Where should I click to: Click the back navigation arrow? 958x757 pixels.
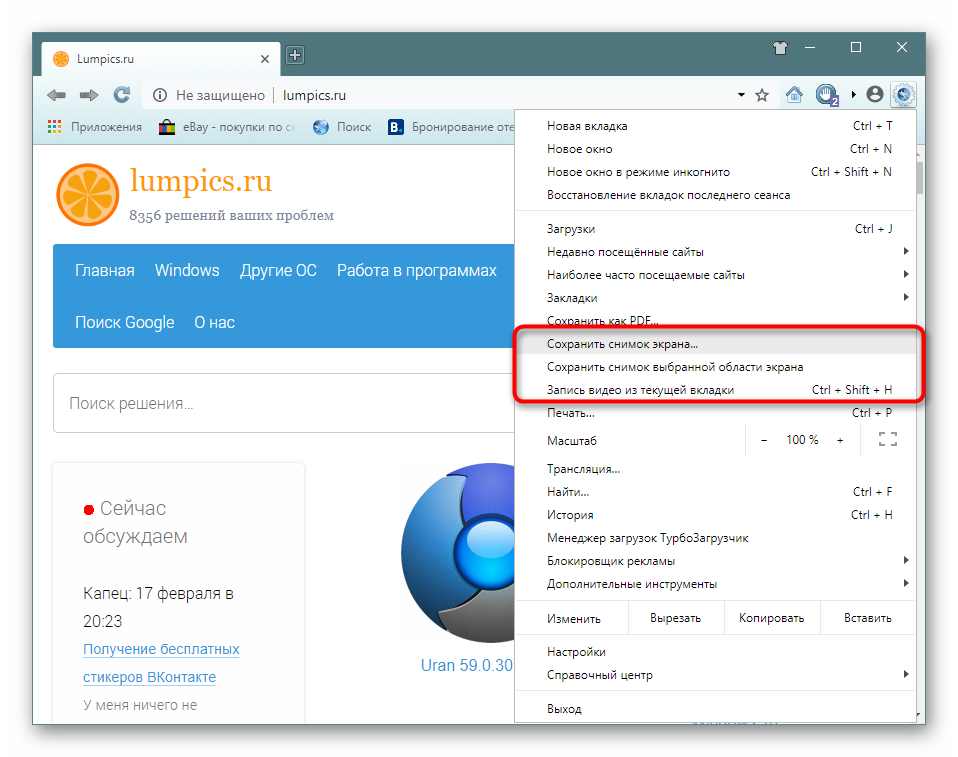[57, 95]
